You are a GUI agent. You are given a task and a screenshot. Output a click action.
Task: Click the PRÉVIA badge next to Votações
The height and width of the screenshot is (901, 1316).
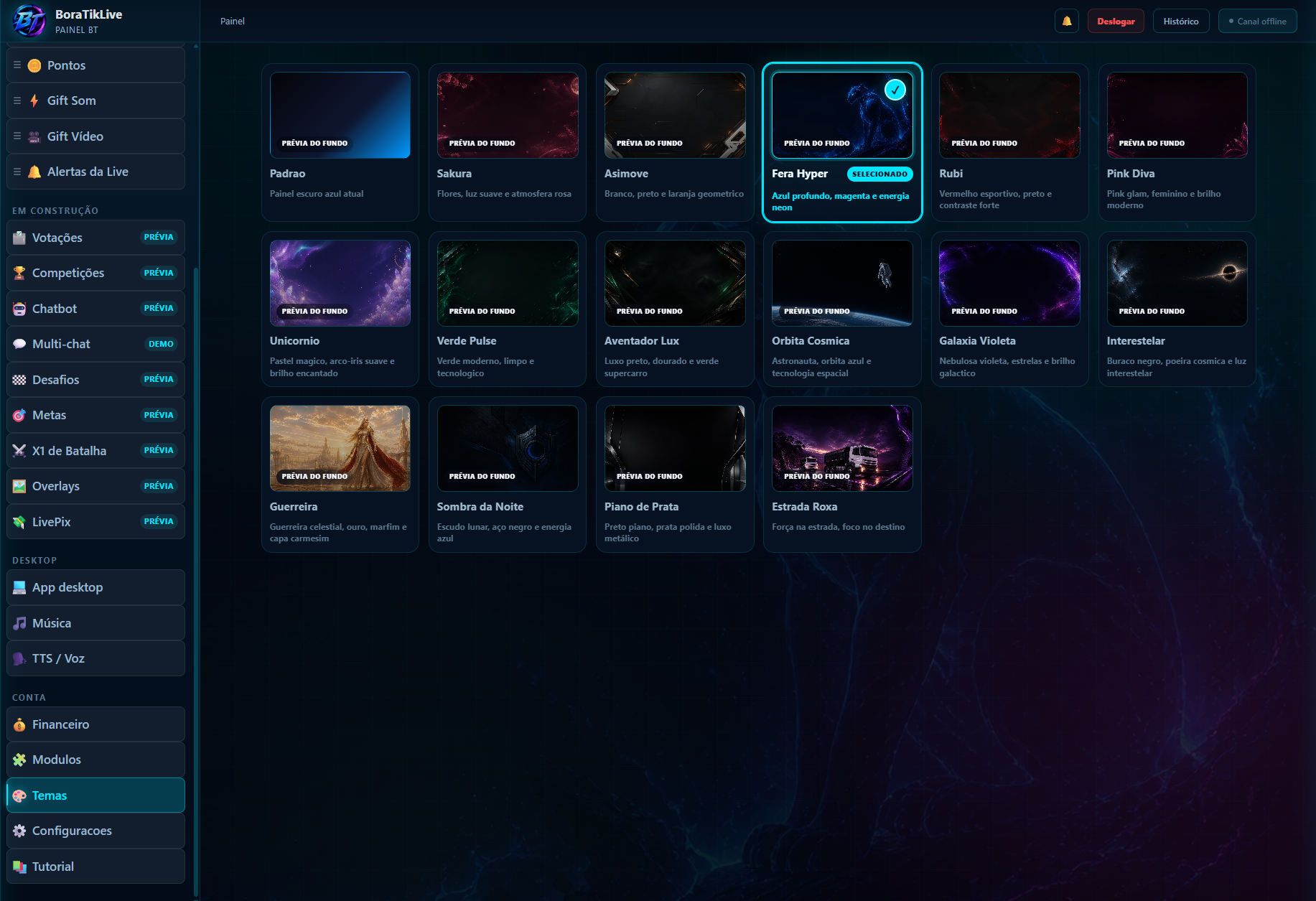click(159, 237)
